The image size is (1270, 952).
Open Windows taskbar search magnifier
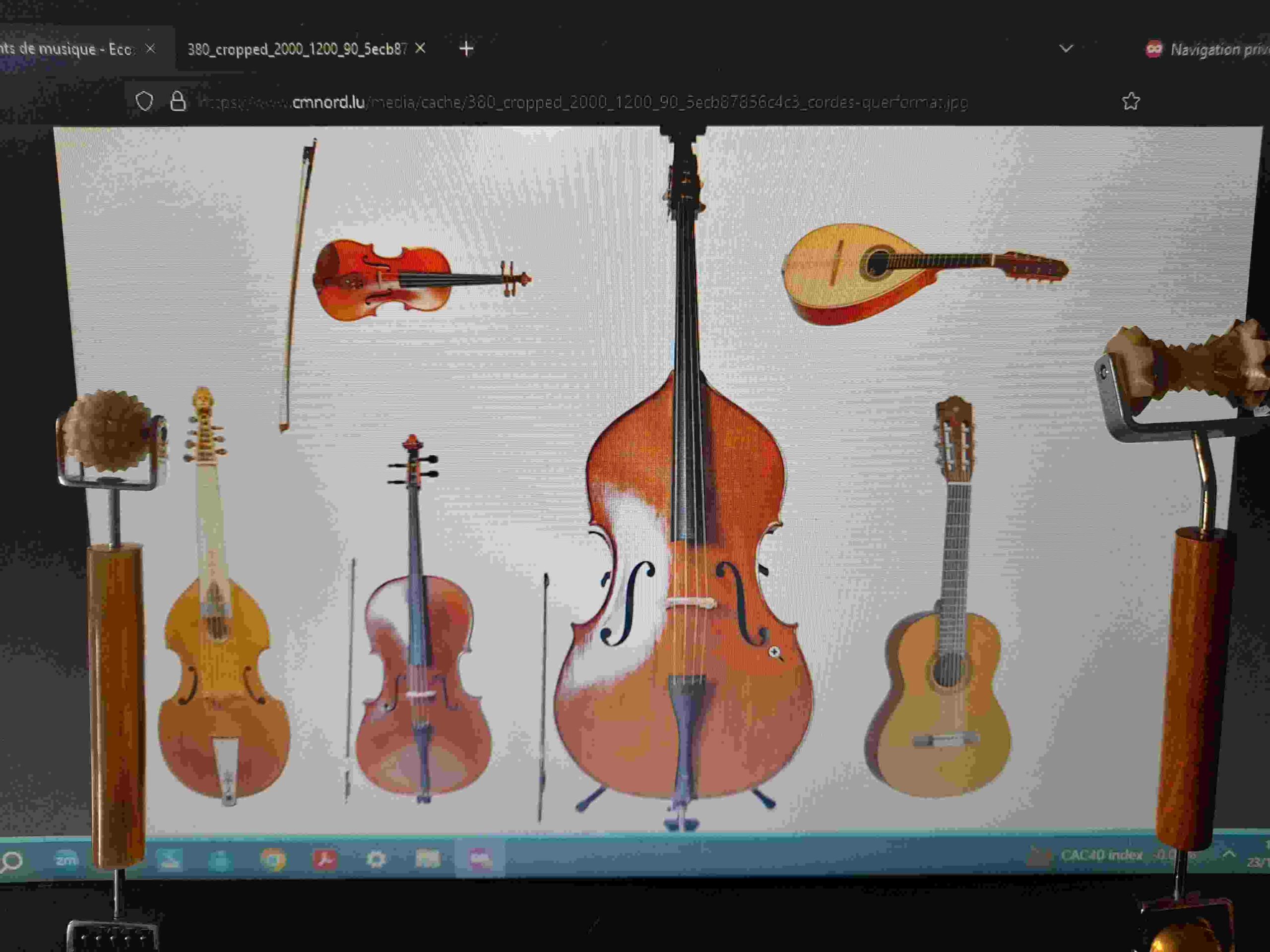11,861
